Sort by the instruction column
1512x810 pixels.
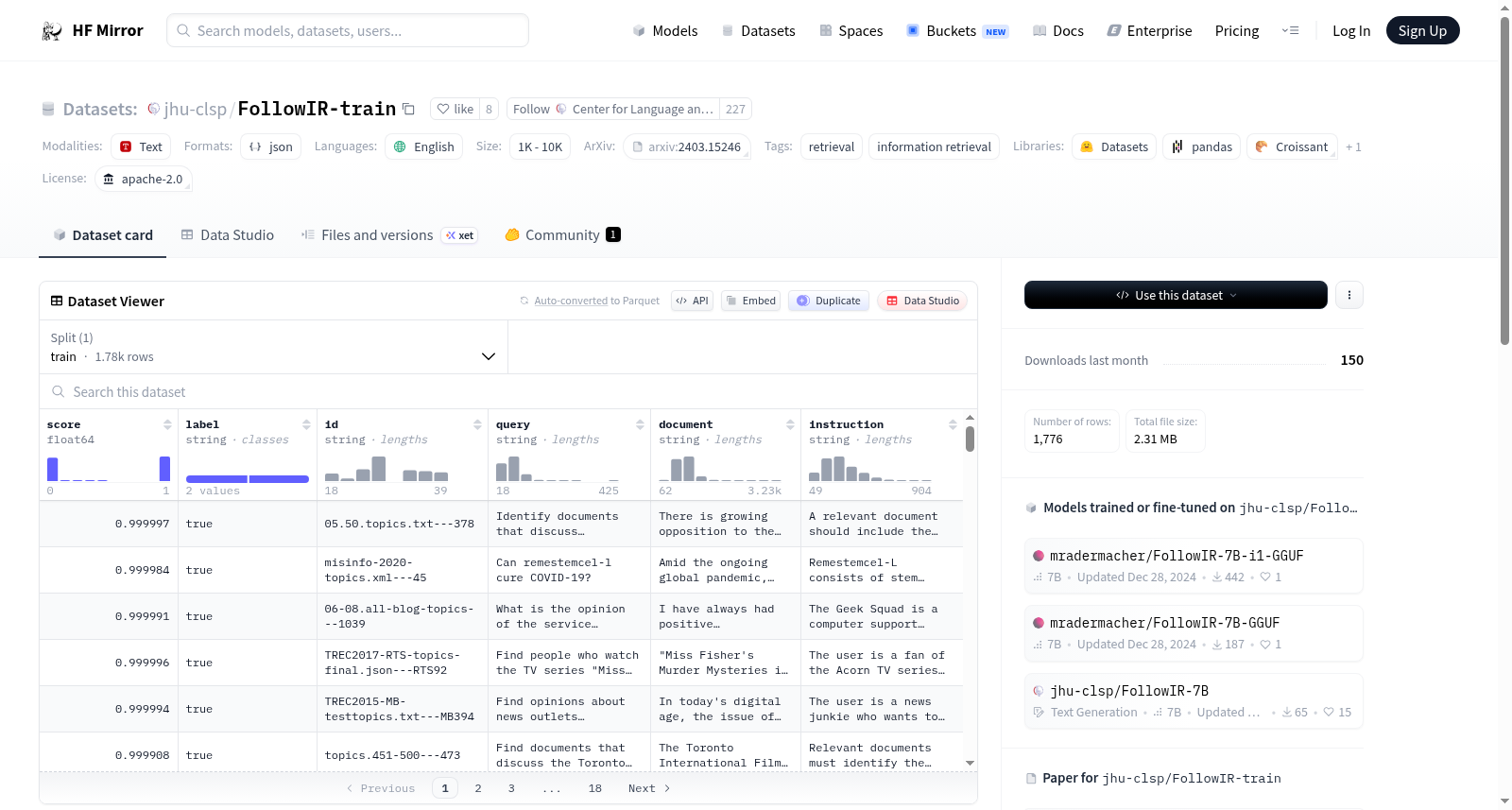(953, 424)
